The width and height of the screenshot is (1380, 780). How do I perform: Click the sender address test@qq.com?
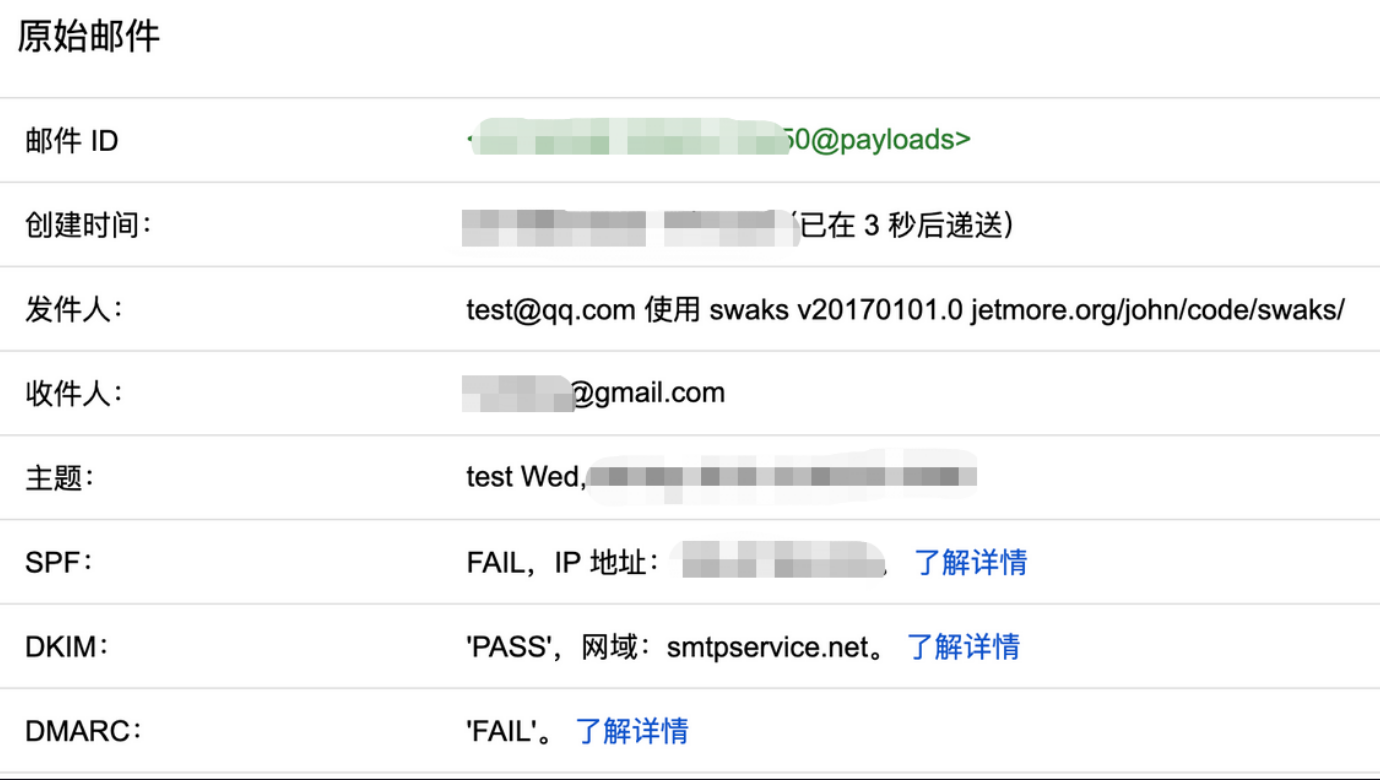coord(551,310)
